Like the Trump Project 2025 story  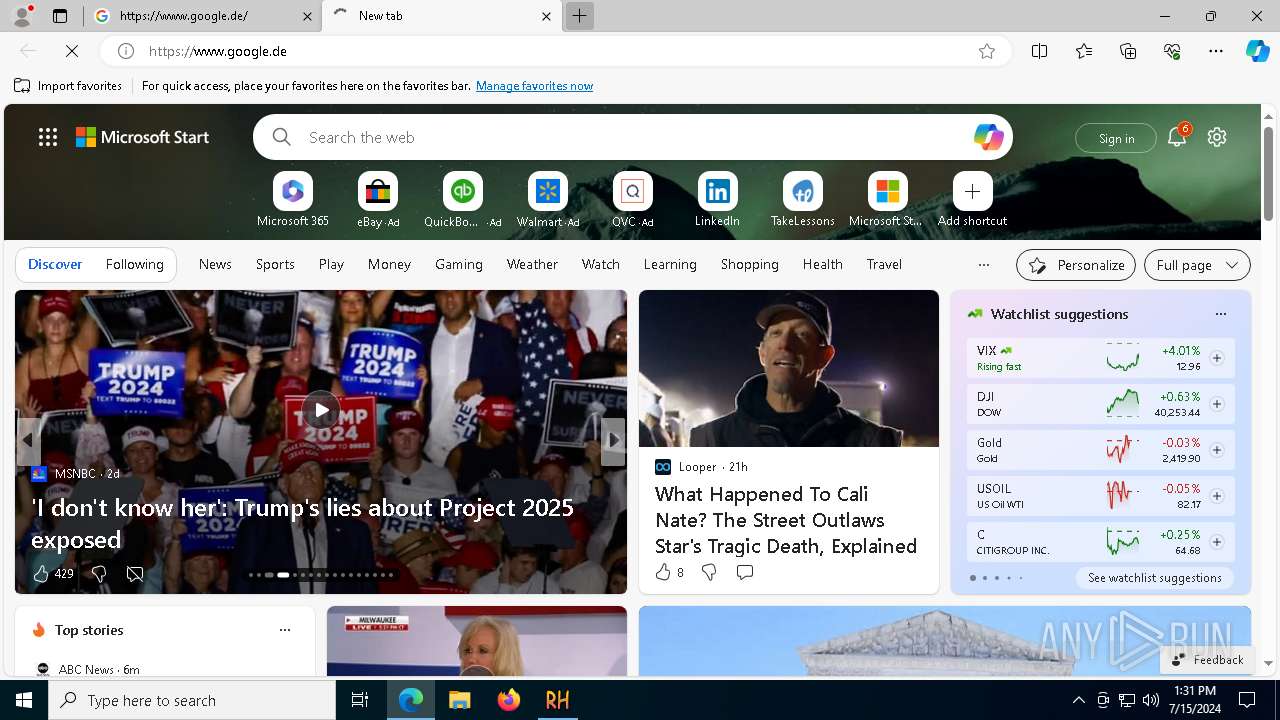[x=41, y=573]
